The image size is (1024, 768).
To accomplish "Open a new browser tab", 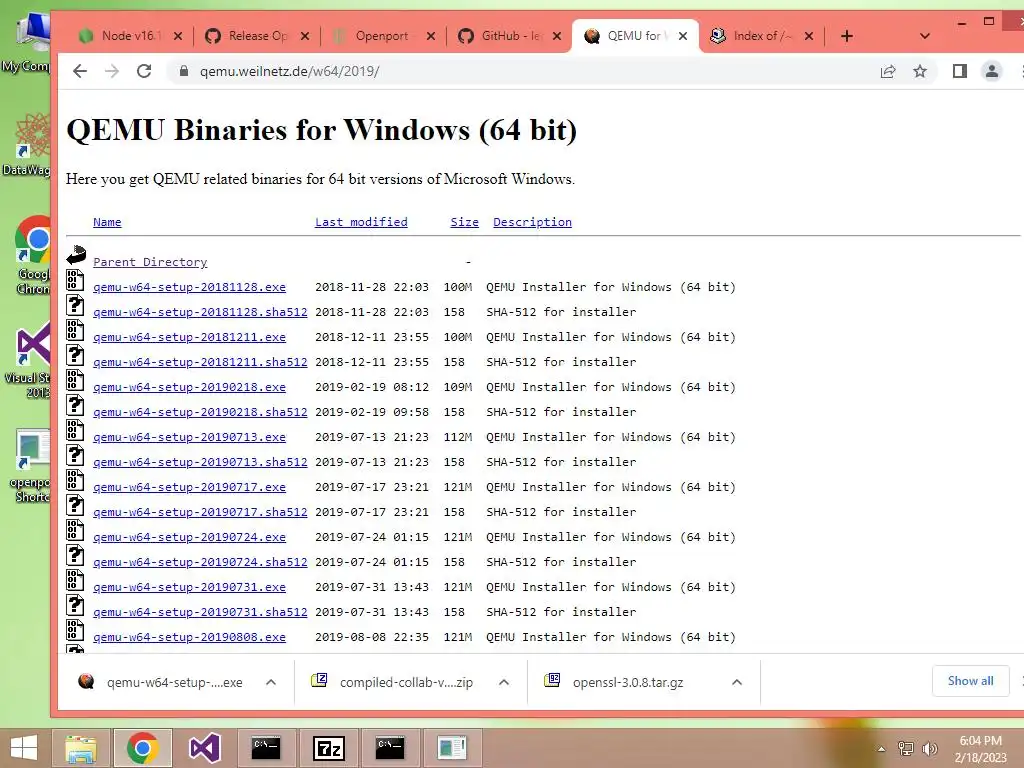I will 846,36.
